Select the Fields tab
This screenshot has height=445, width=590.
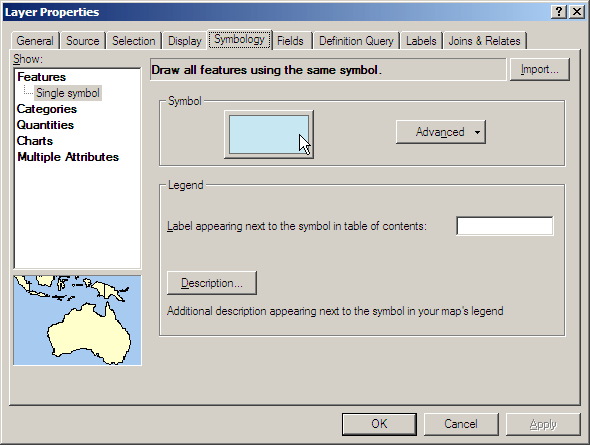point(290,41)
